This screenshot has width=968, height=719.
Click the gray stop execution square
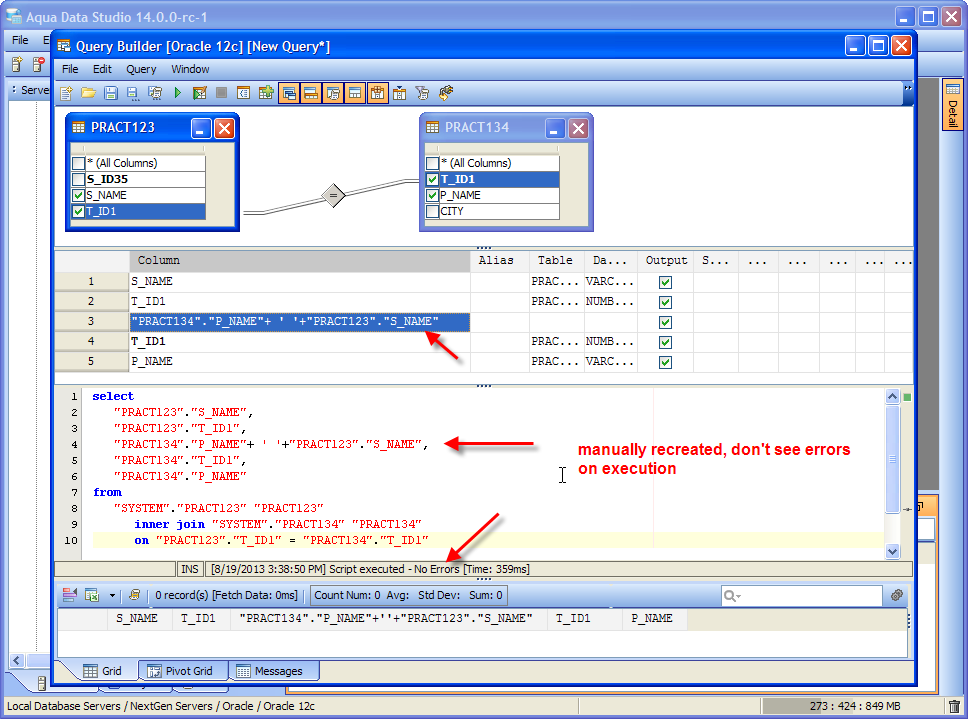point(222,93)
